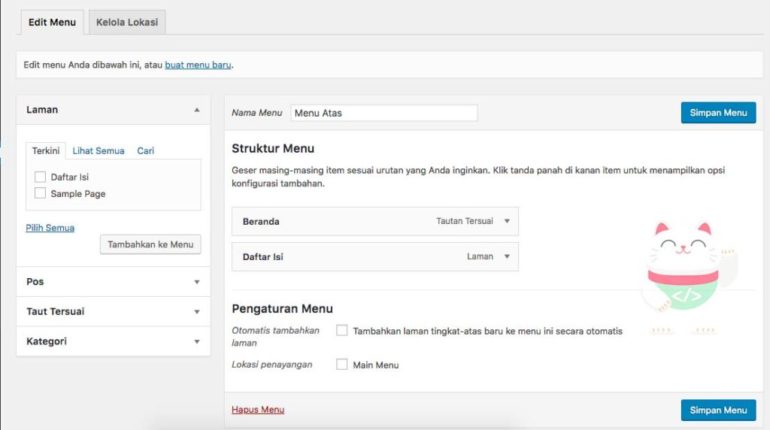Screen dimensions: 770x430
Task: Expand the Pos section
Action: [x=197, y=282]
